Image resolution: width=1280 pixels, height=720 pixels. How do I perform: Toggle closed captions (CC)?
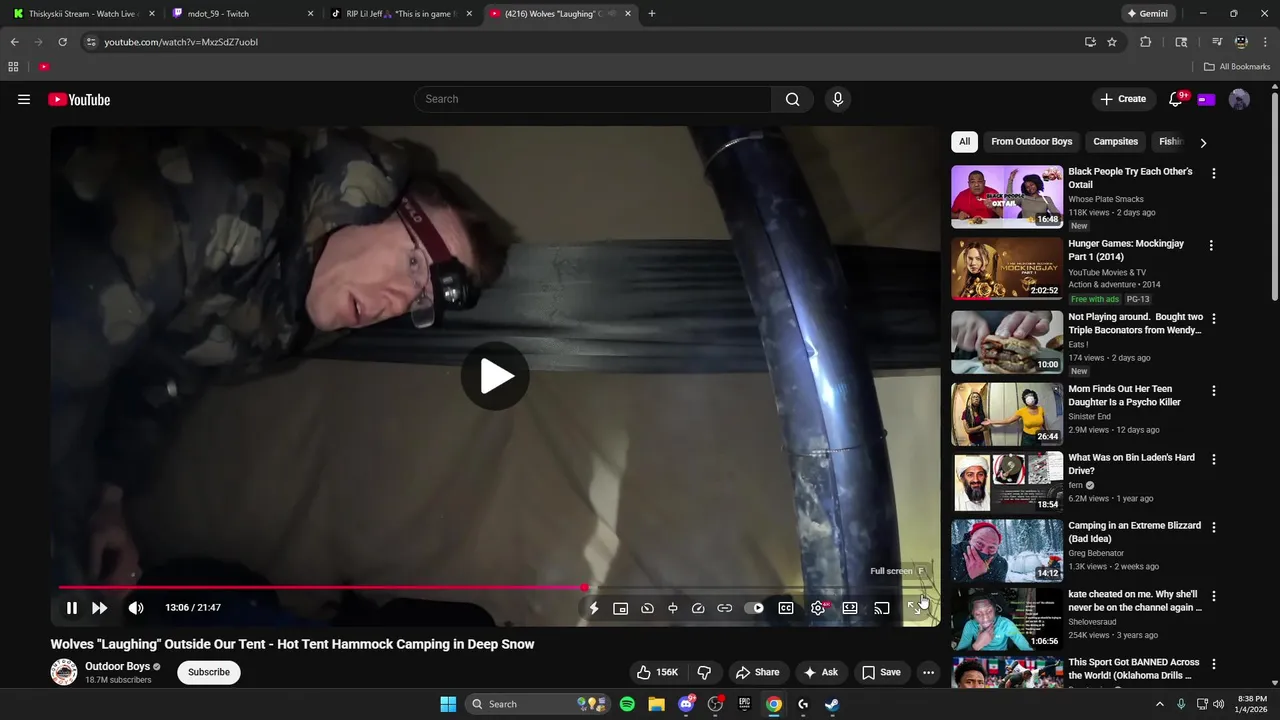pyautogui.click(x=786, y=608)
